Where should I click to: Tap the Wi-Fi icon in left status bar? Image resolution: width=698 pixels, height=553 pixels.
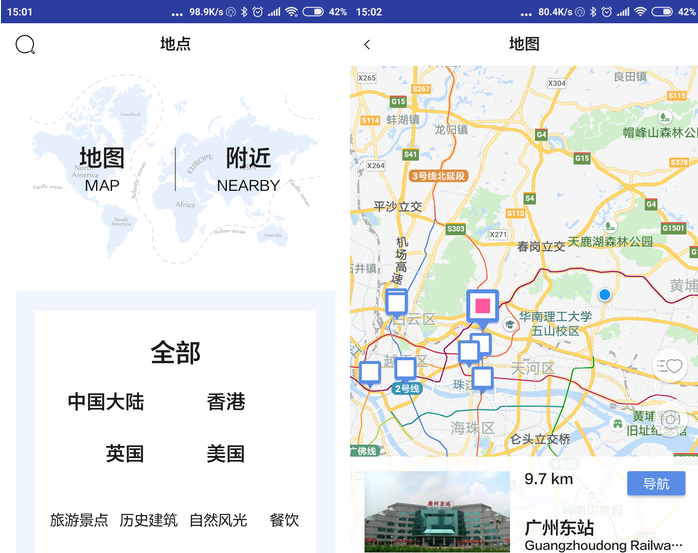click(x=292, y=12)
